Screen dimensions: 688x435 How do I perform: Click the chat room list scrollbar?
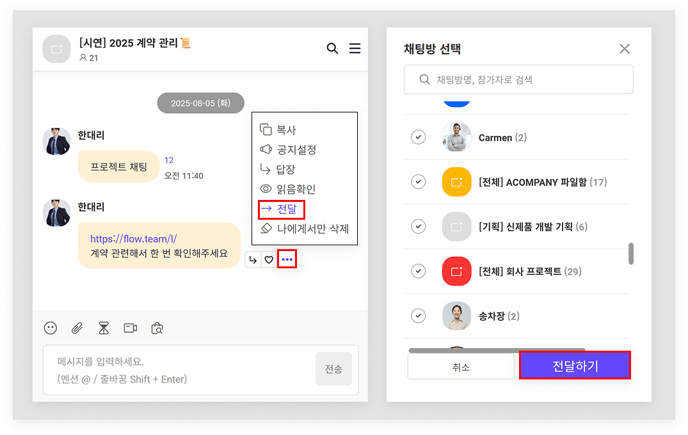tap(630, 254)
